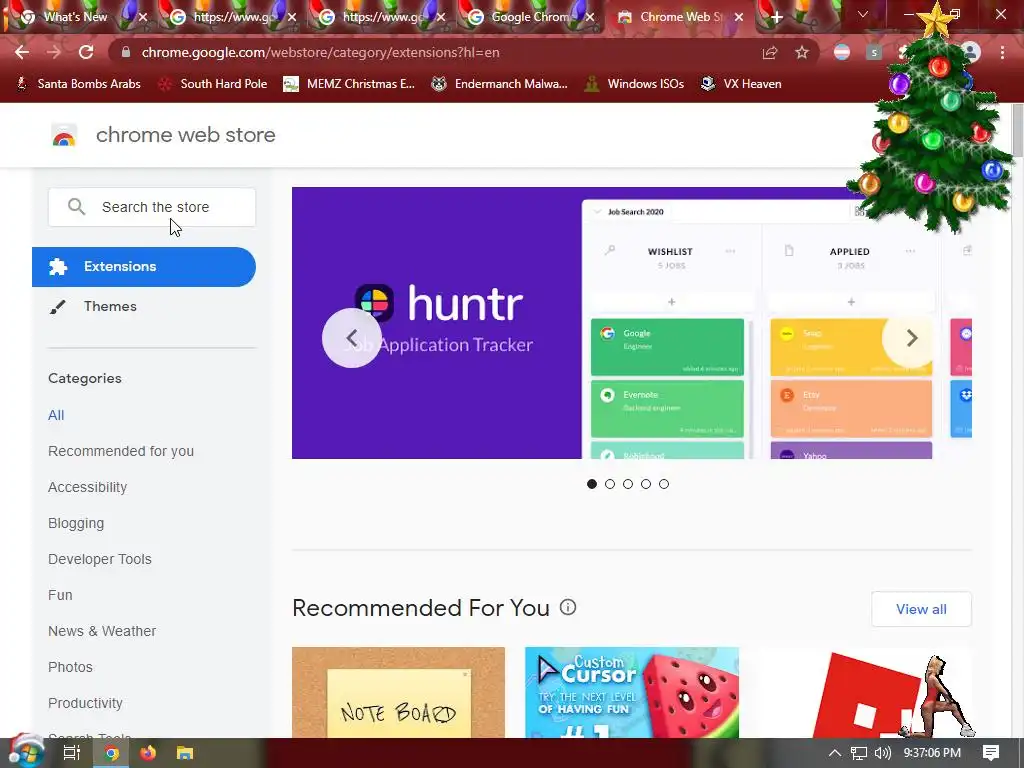Click the Chrome Web Store logo icon
The width and height of the screenshot is (1024, 768).
64,135
